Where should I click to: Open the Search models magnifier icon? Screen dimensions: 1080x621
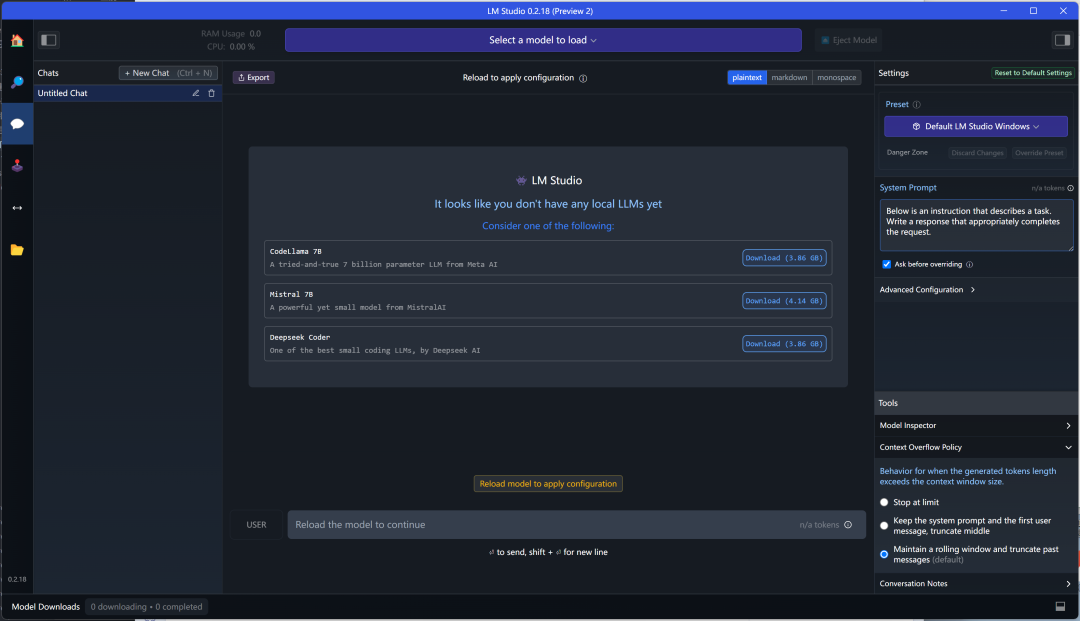click(17, 83)
